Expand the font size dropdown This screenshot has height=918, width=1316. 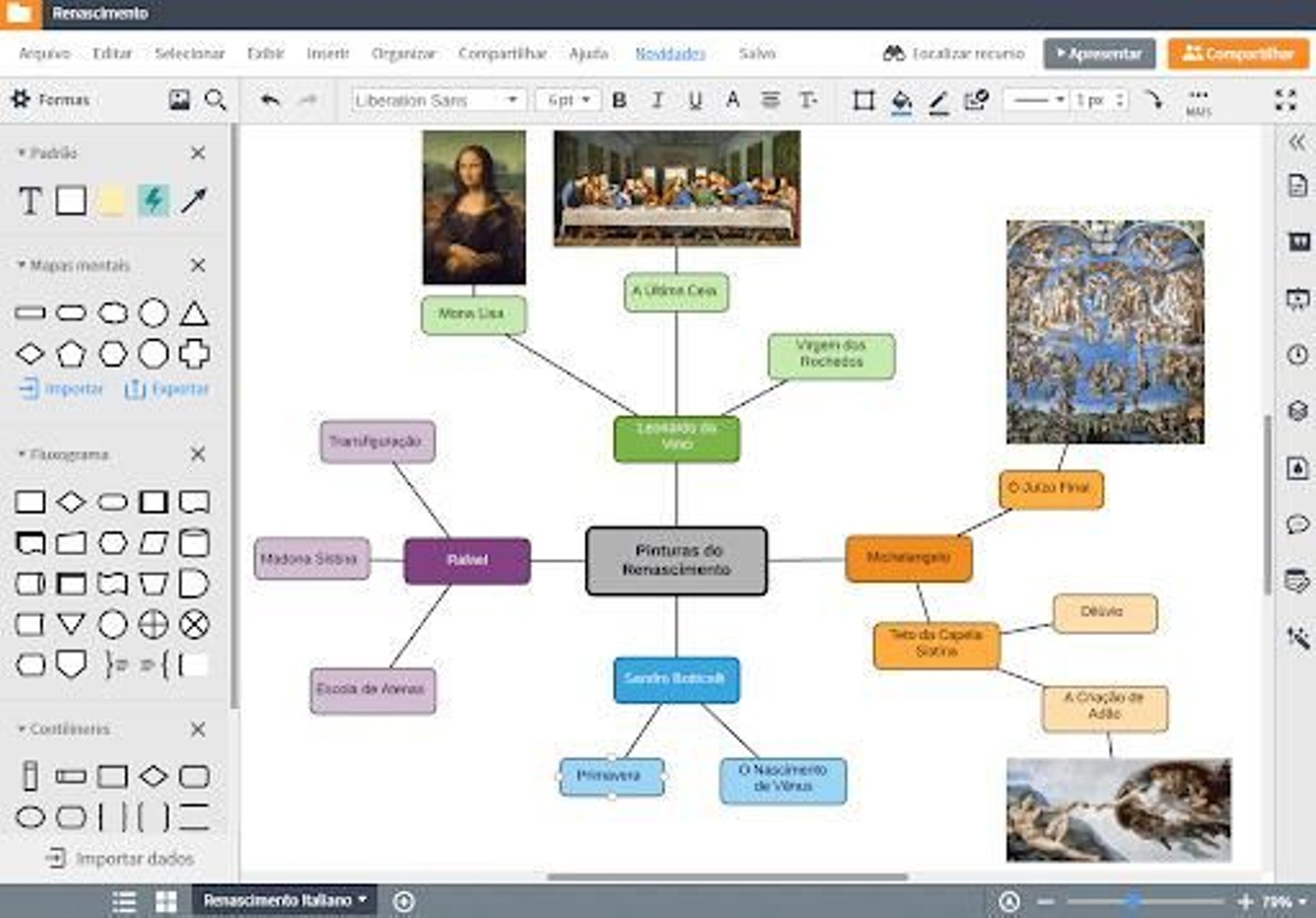tap(568, 100)
